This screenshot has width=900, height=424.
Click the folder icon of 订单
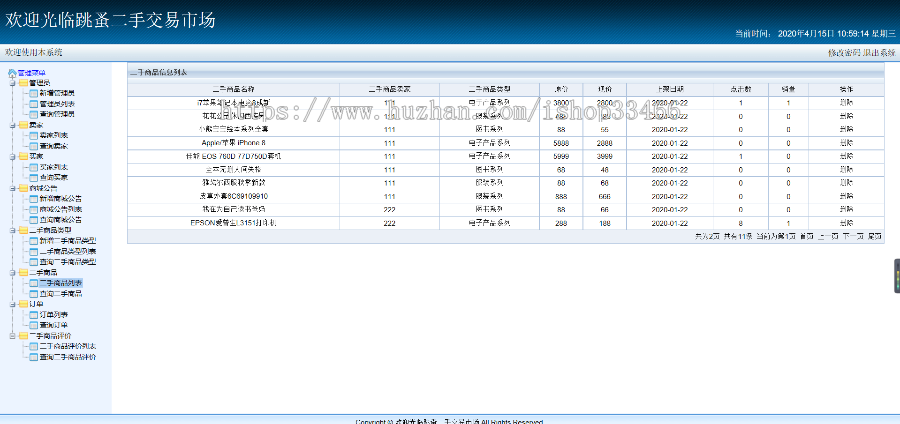coord(23,304)
